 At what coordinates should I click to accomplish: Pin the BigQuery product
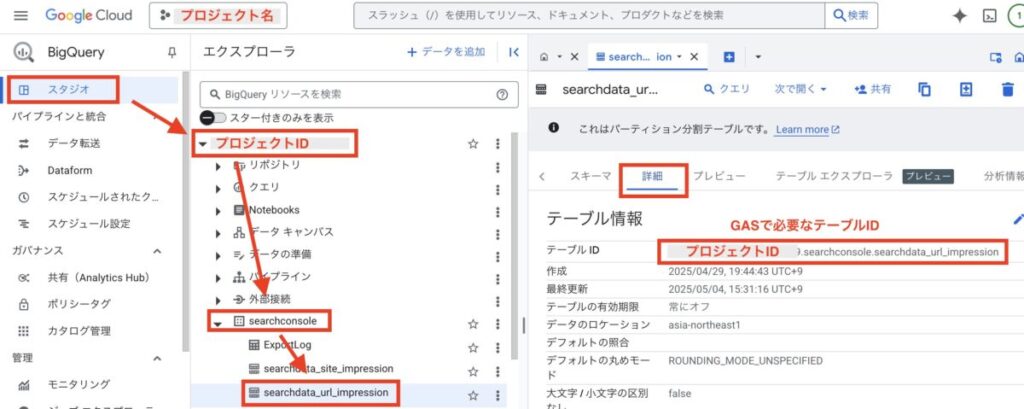click(172, 53)
